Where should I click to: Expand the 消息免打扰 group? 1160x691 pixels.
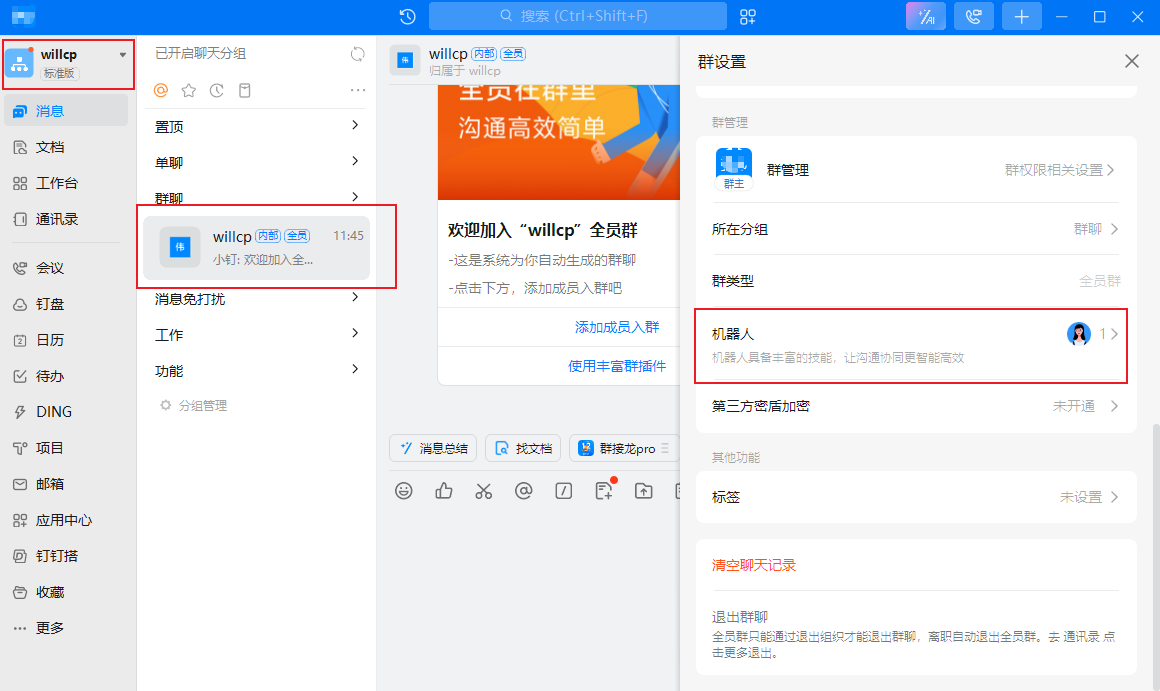click(x=257, y=299)
